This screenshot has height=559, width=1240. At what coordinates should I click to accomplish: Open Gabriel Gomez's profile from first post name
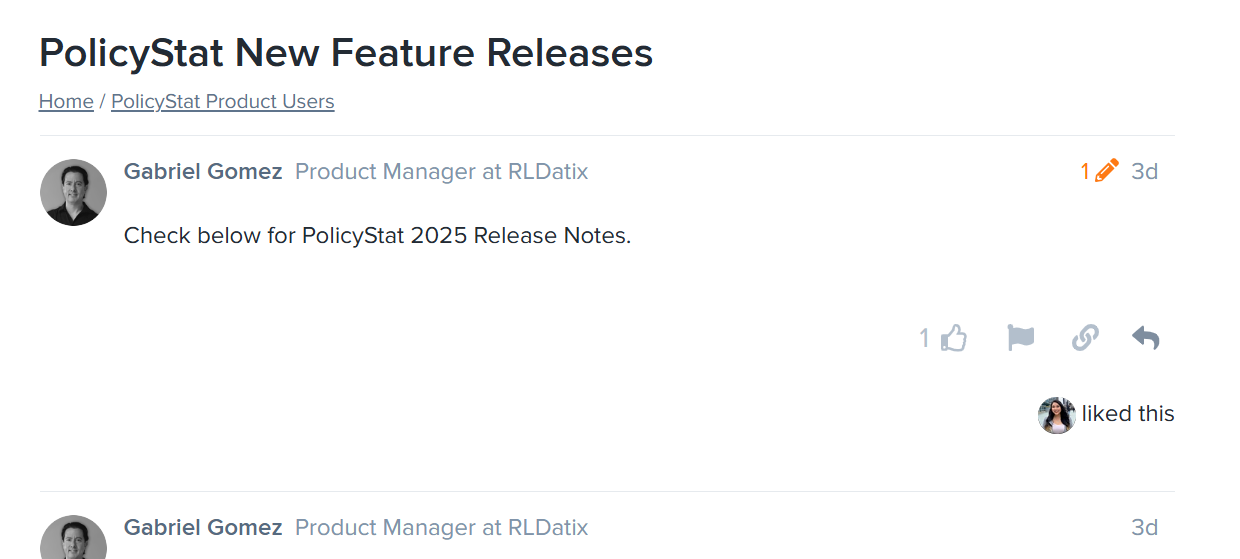pyautogui.click(x=203, y=172)
